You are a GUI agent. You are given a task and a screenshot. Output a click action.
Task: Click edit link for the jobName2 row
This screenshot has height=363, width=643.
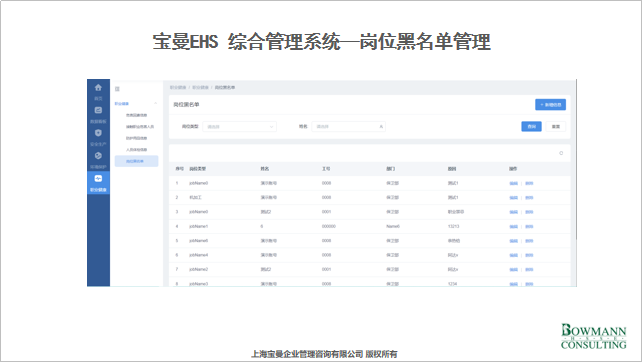click(513, 269)
